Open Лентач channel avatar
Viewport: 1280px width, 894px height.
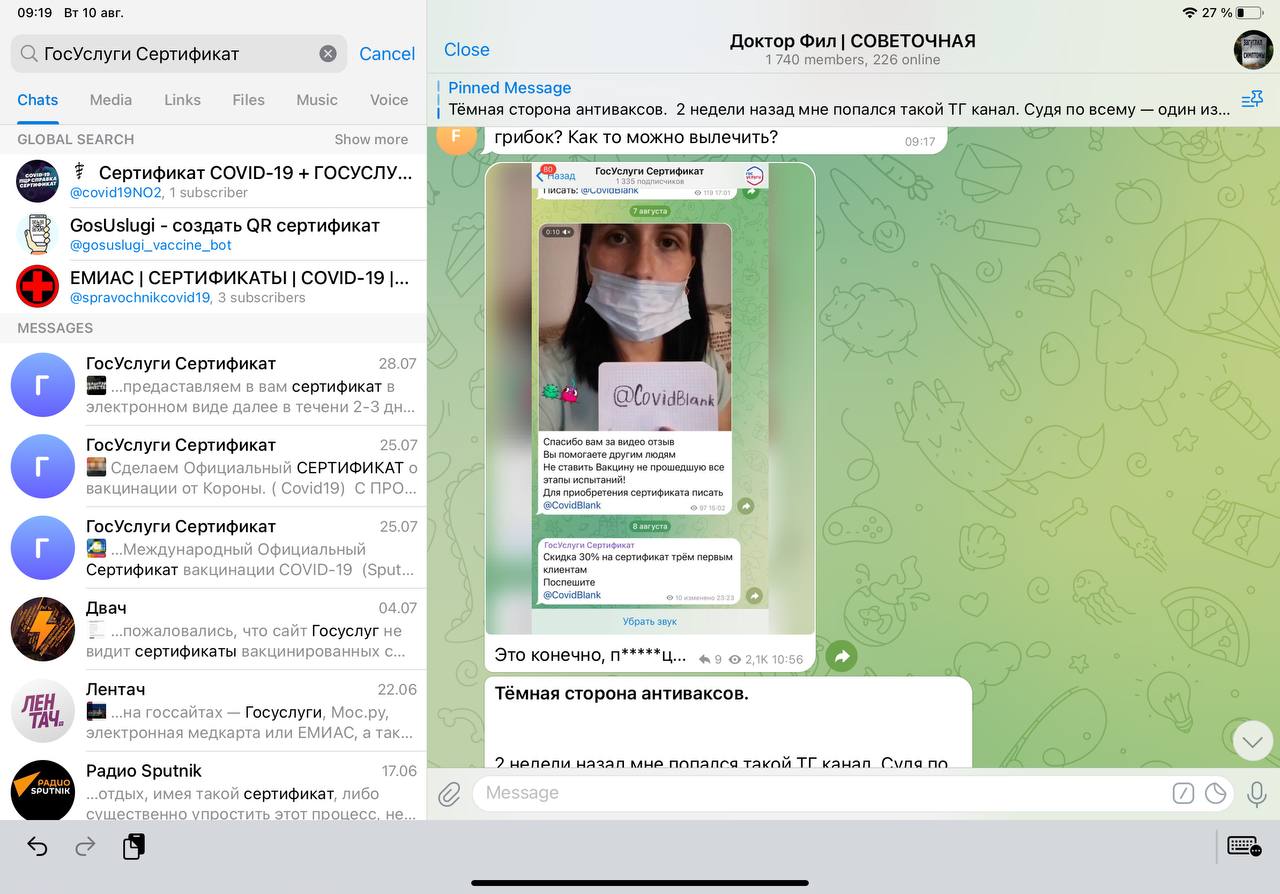[x=43, y=711]
